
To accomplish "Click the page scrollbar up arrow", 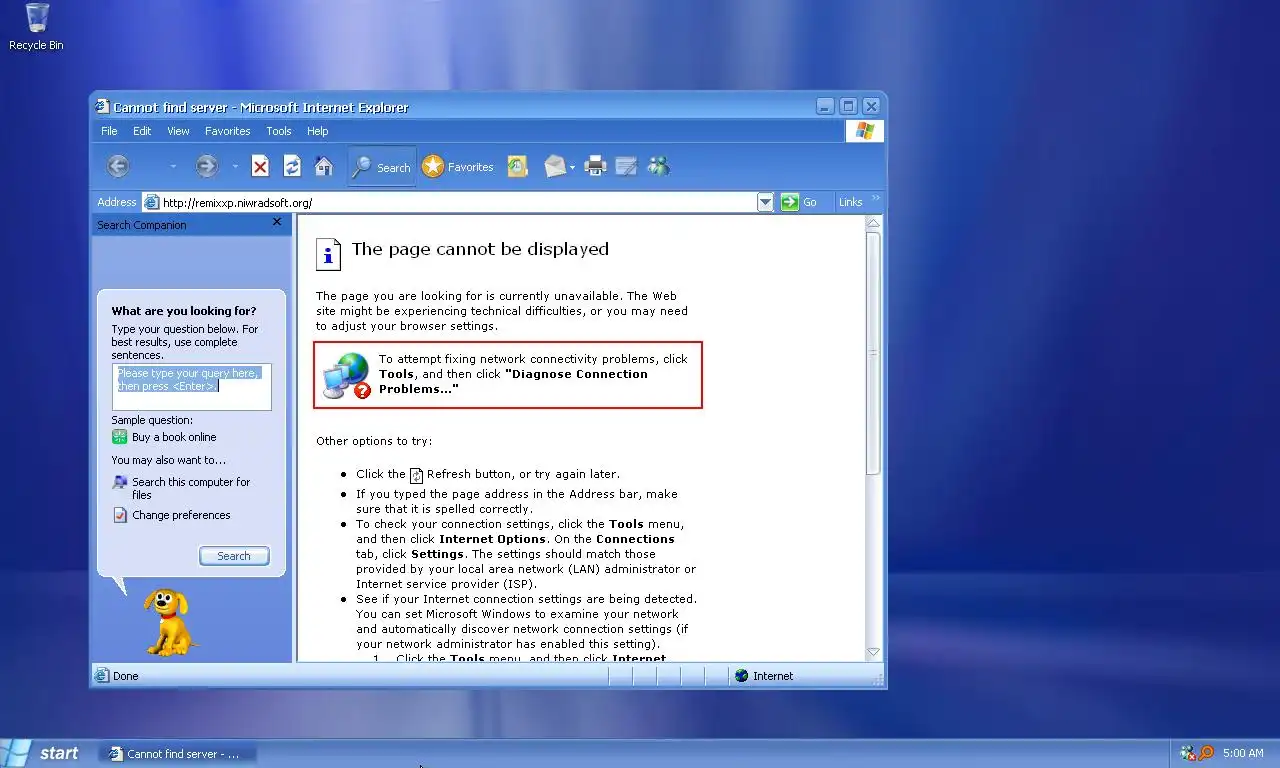I will pyautogui.click(x=873, y=223).
